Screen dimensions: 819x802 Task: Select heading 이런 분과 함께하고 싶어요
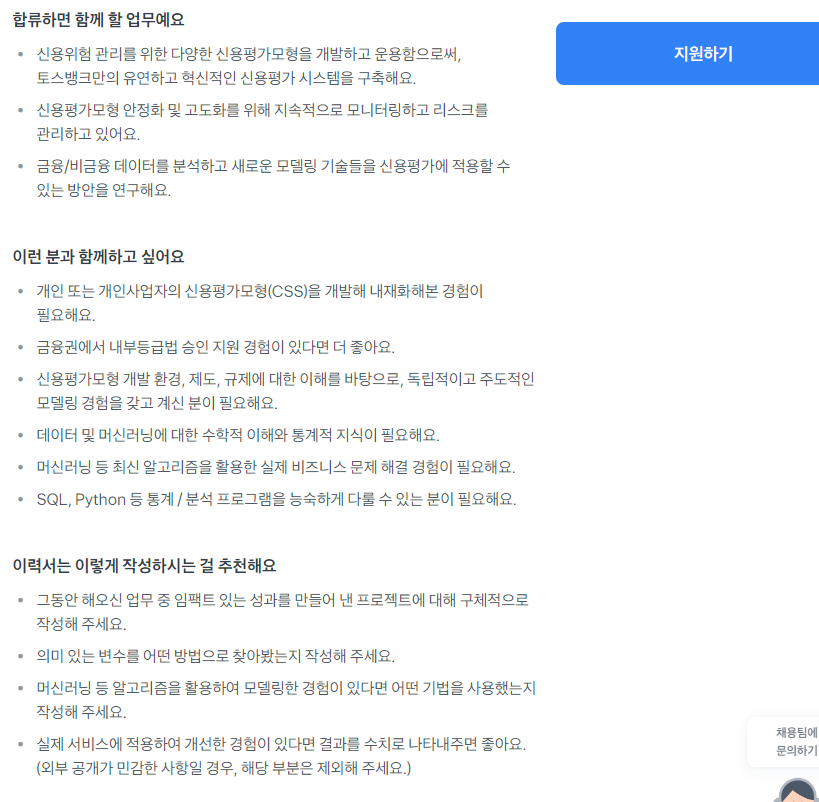click(x=98, y=257)
